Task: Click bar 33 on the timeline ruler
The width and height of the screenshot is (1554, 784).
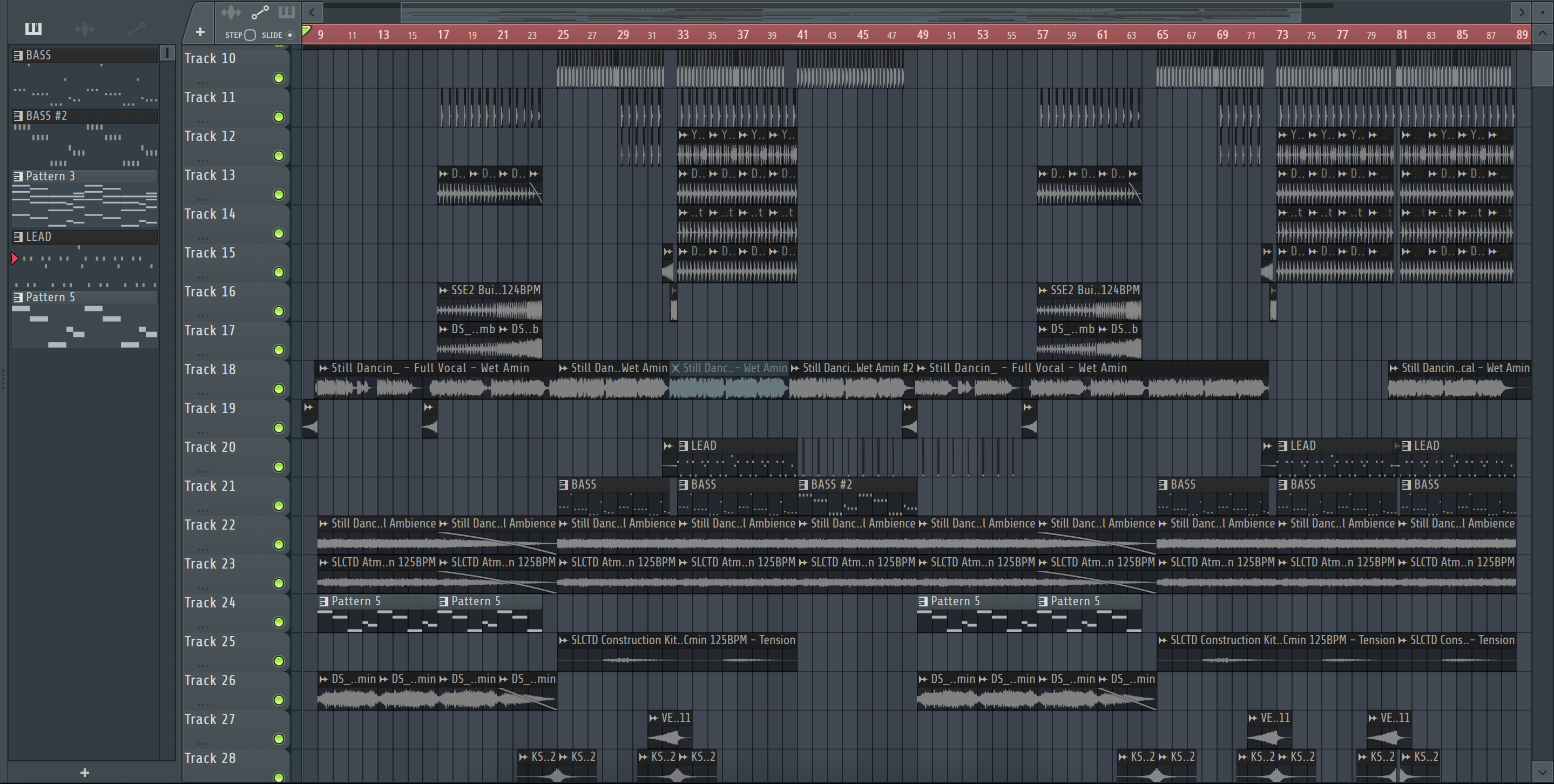Action: [683, 35]
